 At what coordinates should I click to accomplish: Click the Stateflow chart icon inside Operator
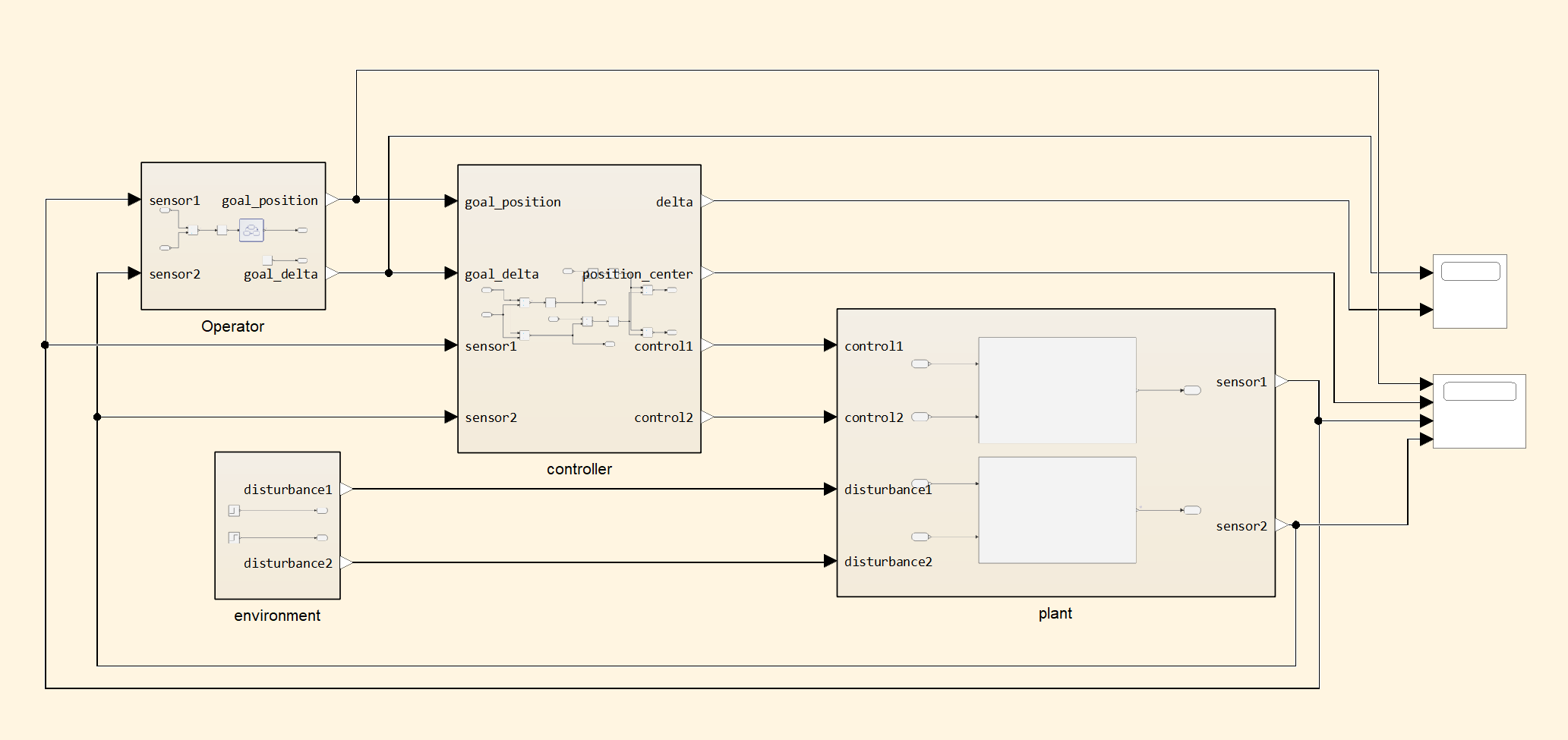click(251, 230)
